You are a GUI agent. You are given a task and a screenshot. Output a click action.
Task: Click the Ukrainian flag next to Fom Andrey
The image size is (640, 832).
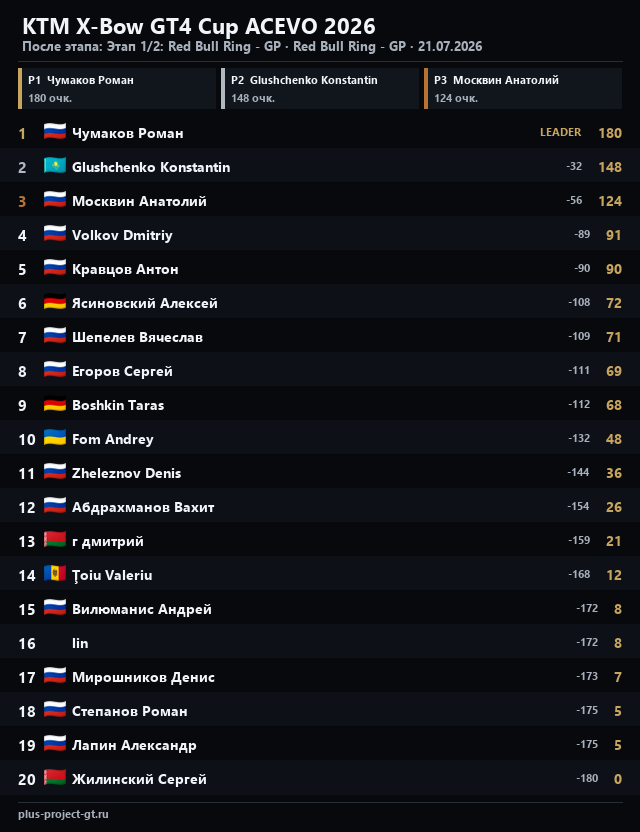55,437
